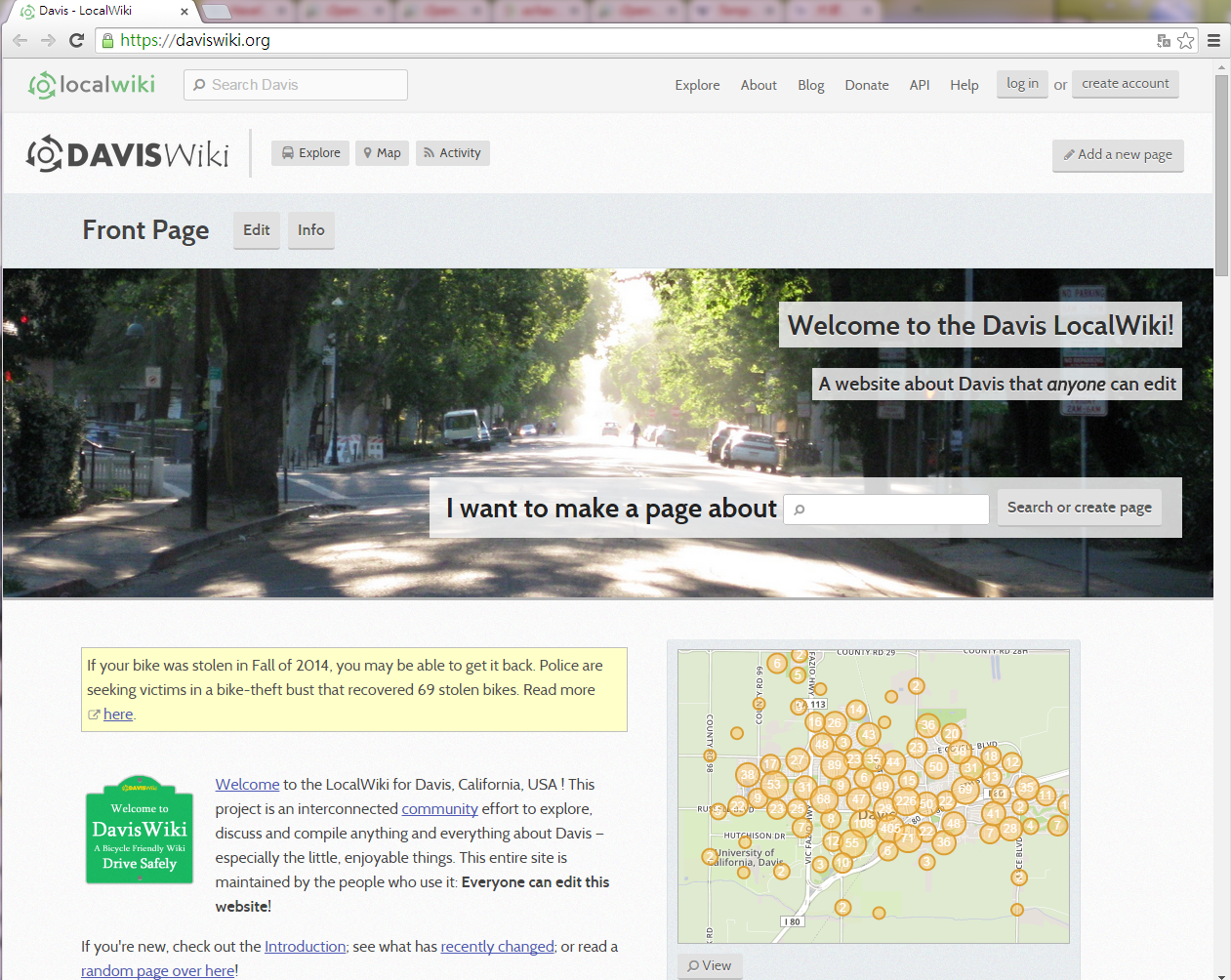1231x980 pixels.
Task: Click the Front Page title text
Action: pos(145,230)
